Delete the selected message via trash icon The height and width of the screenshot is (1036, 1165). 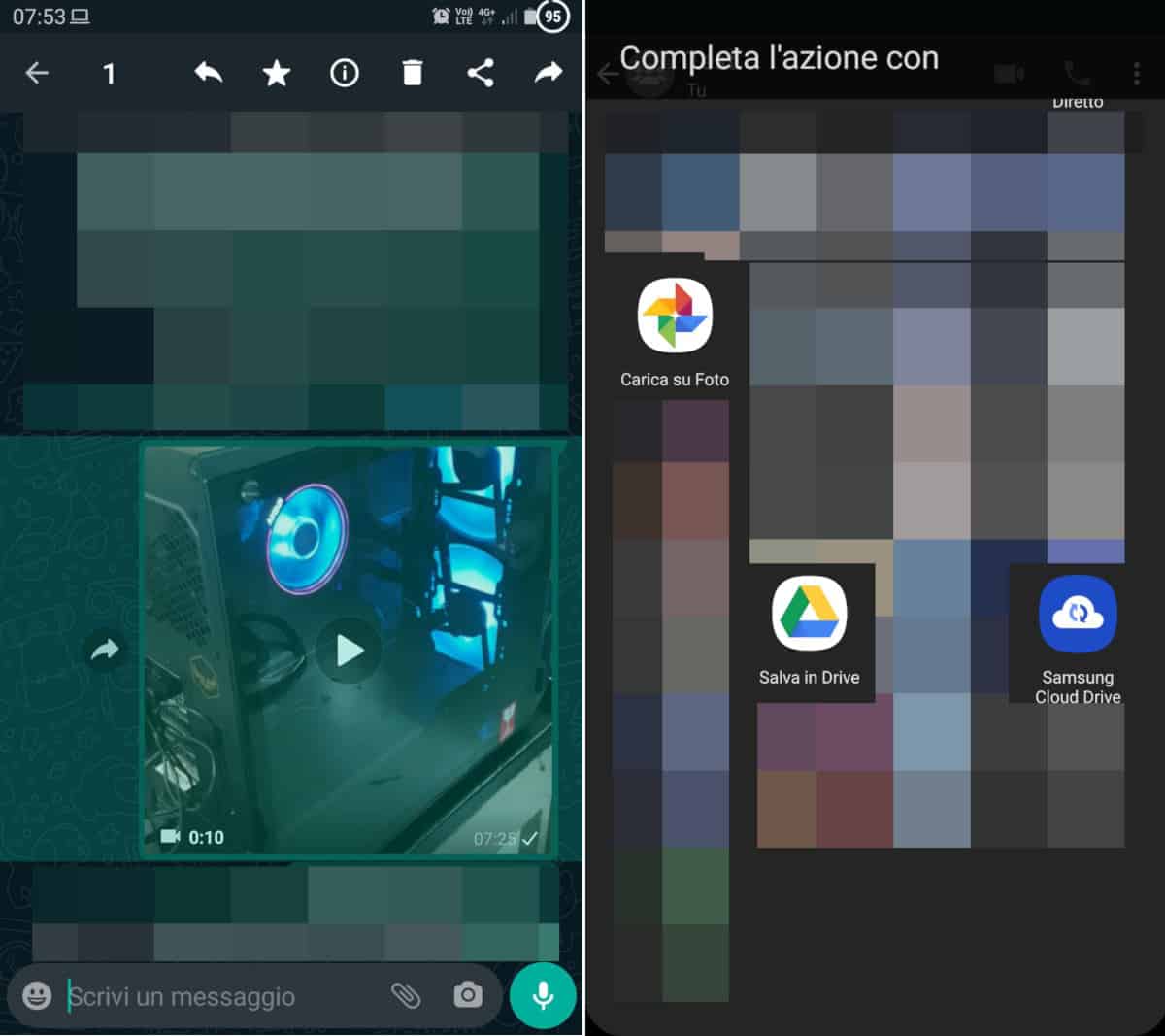pos(413,73)
